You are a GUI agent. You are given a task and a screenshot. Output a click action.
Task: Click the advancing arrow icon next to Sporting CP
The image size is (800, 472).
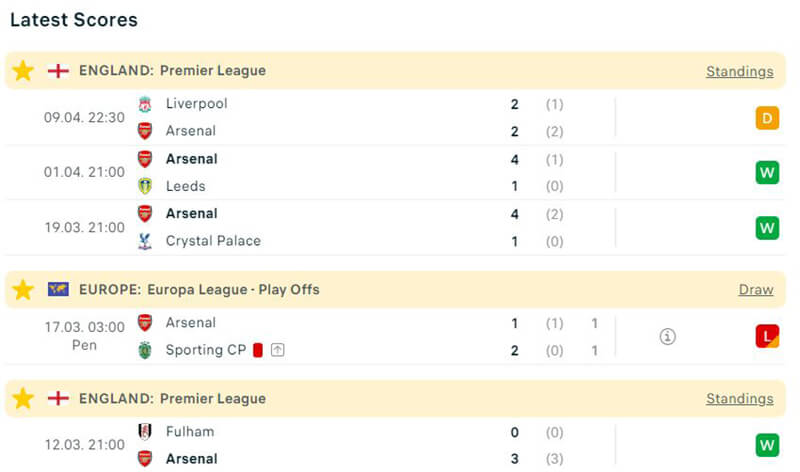coord(277,350)
